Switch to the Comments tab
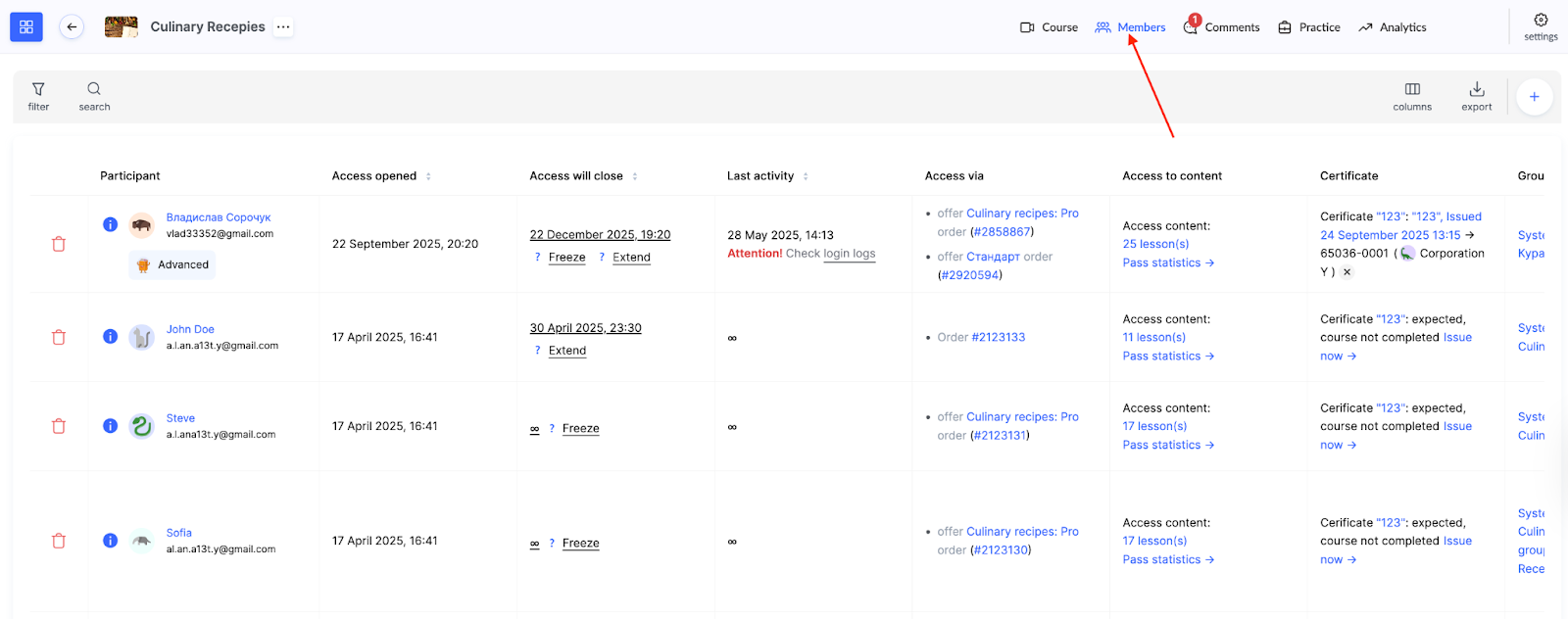Screen dimensions: 1568x619 coord(1222,27)
